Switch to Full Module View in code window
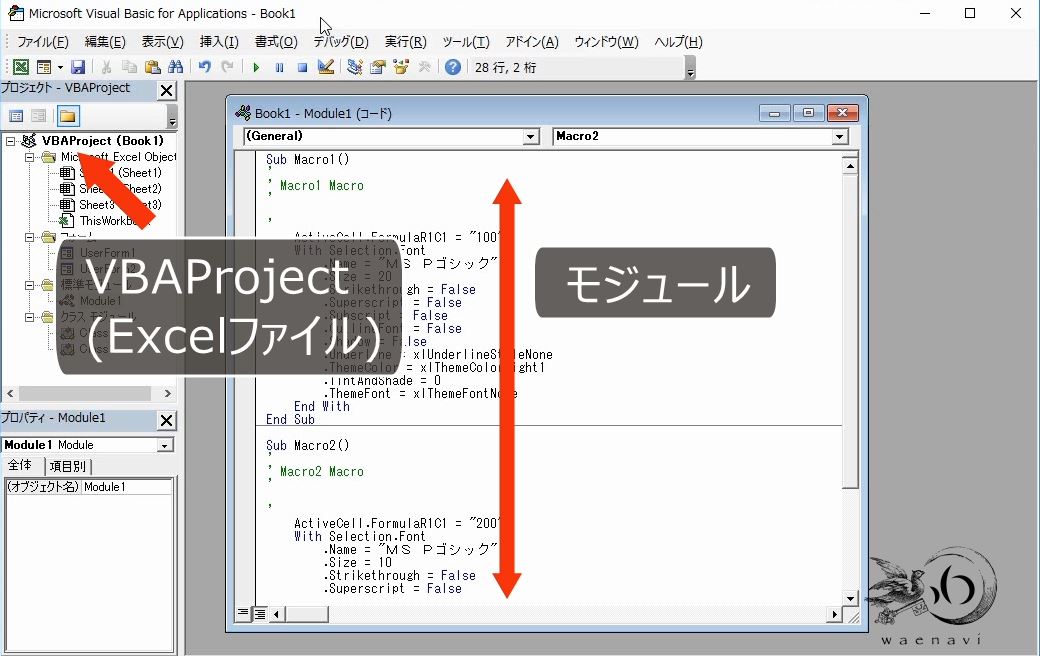 259,614
